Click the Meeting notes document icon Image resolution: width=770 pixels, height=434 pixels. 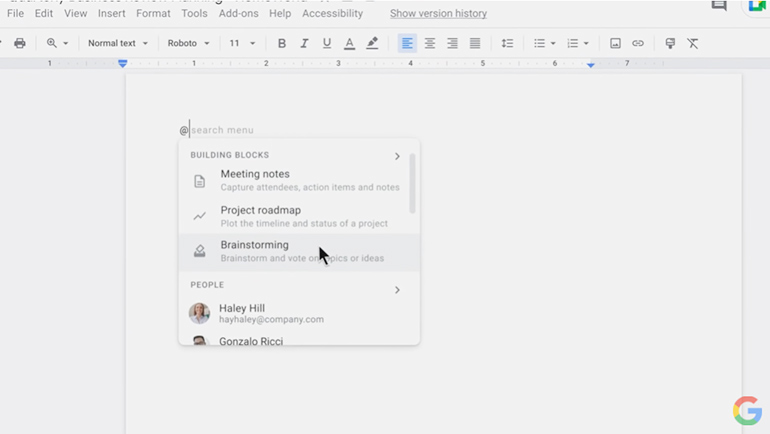click(199, 181)
